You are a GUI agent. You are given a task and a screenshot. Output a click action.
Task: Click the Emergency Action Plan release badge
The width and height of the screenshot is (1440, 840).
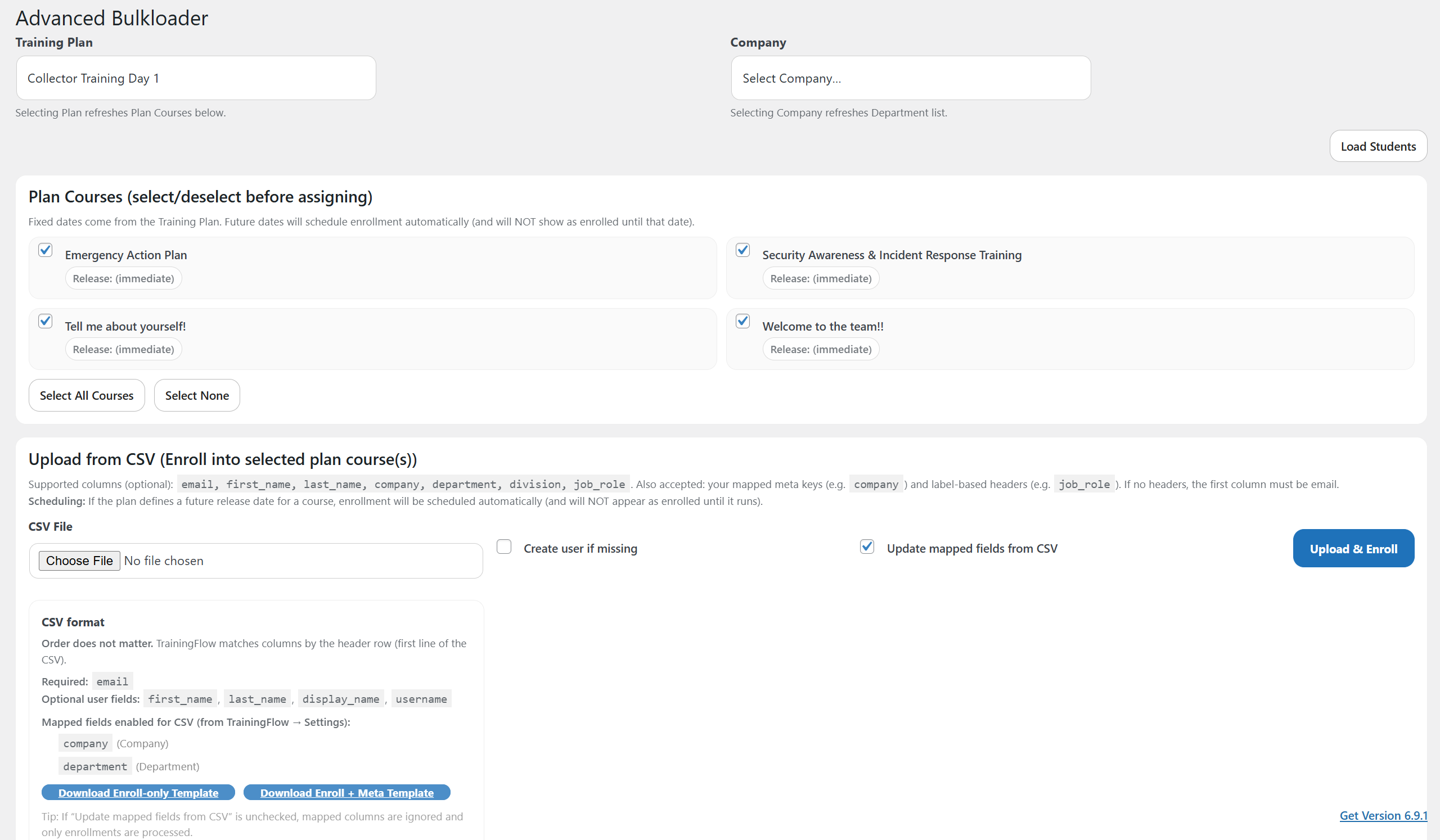pos(123,279)
